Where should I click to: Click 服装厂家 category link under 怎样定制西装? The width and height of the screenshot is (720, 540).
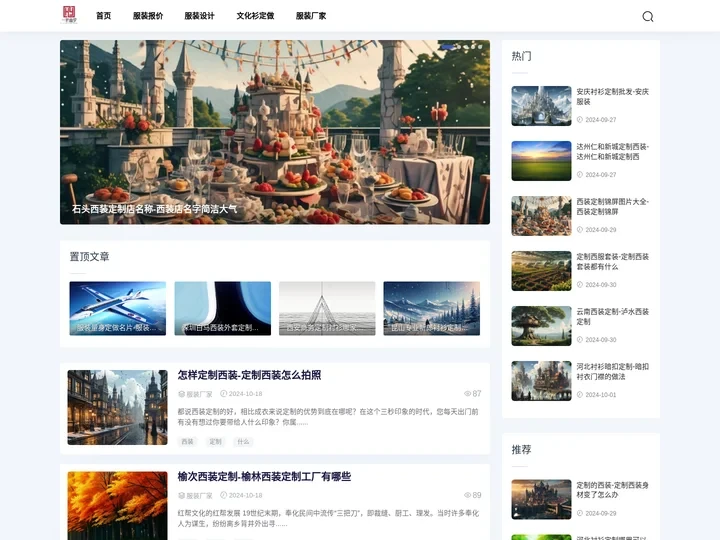pyautogui.click(x=199, y=394)
